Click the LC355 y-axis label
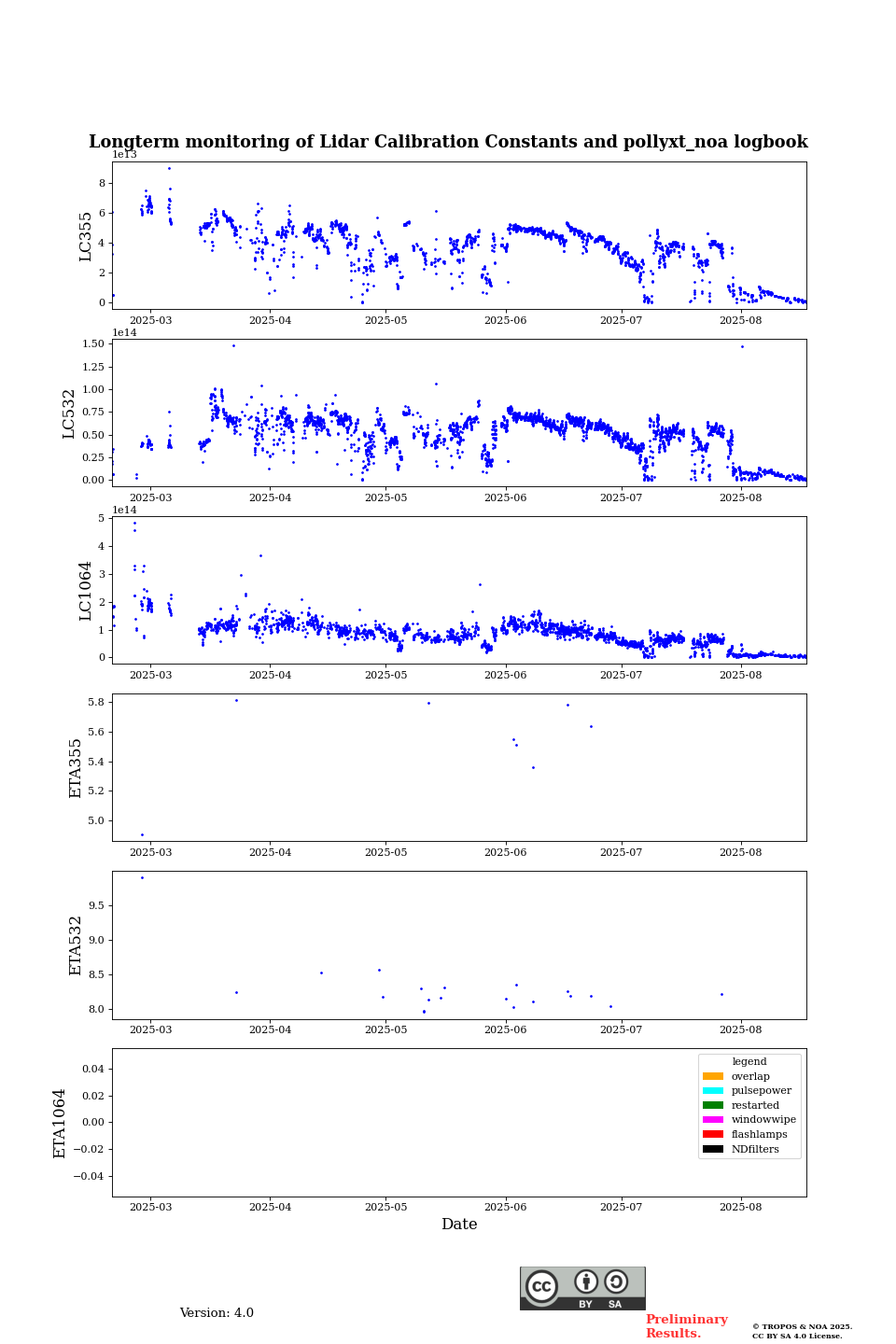This screenshot has height=1344, width=896. (86, 236)
